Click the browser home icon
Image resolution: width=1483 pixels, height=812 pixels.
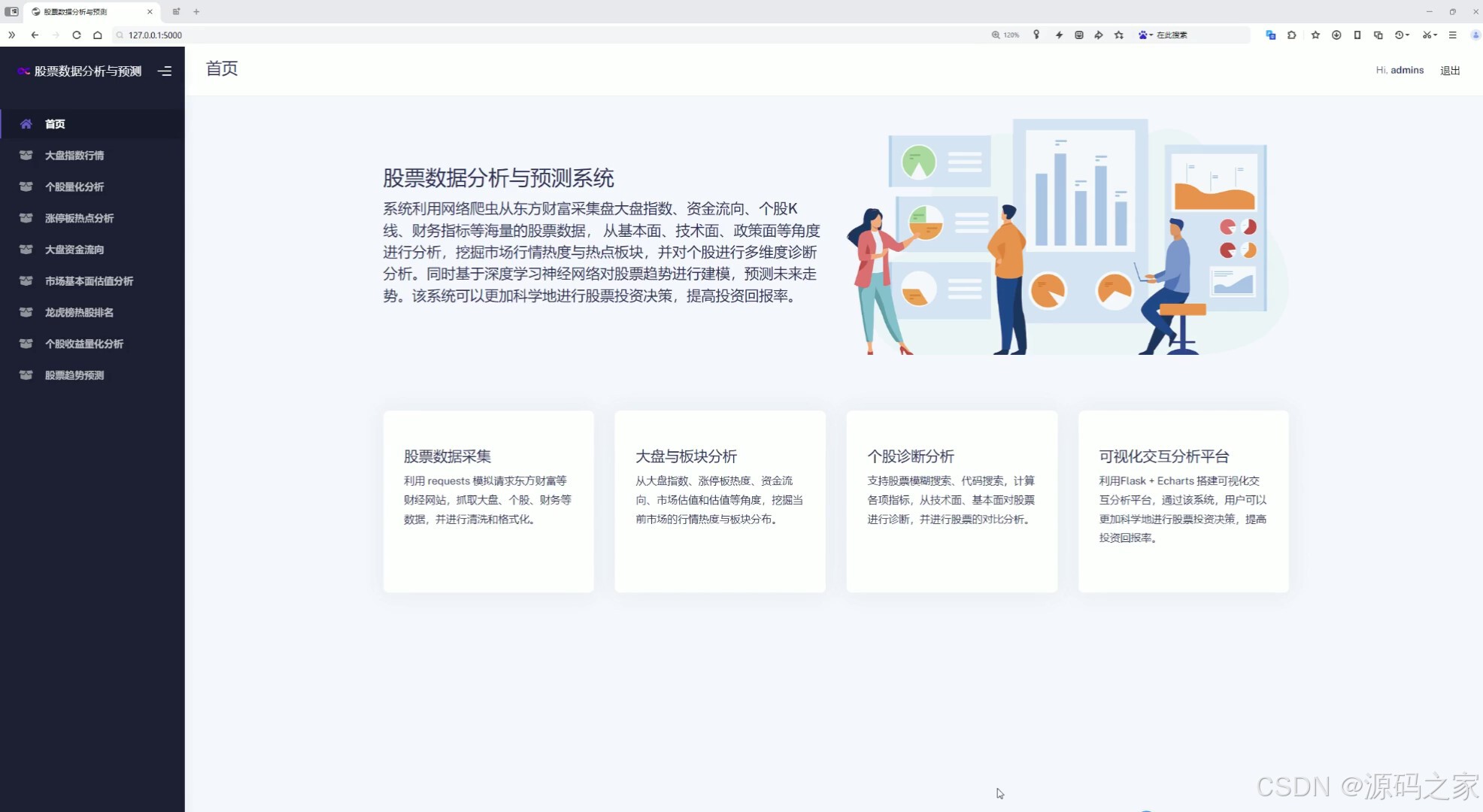click(x=98, y=35)
